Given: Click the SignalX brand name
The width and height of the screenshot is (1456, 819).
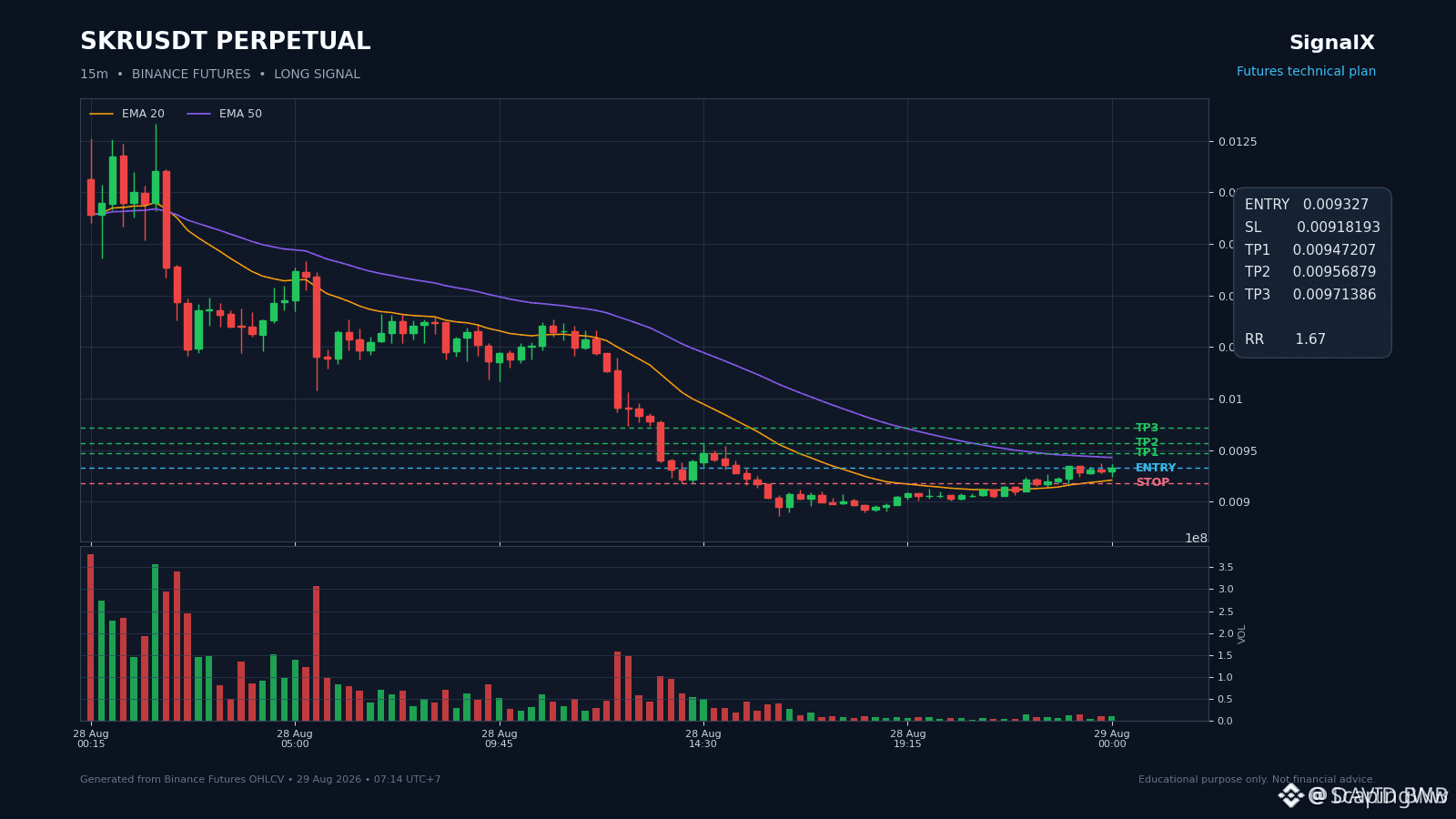Looking at the screenshot, I should (1332, 43).
